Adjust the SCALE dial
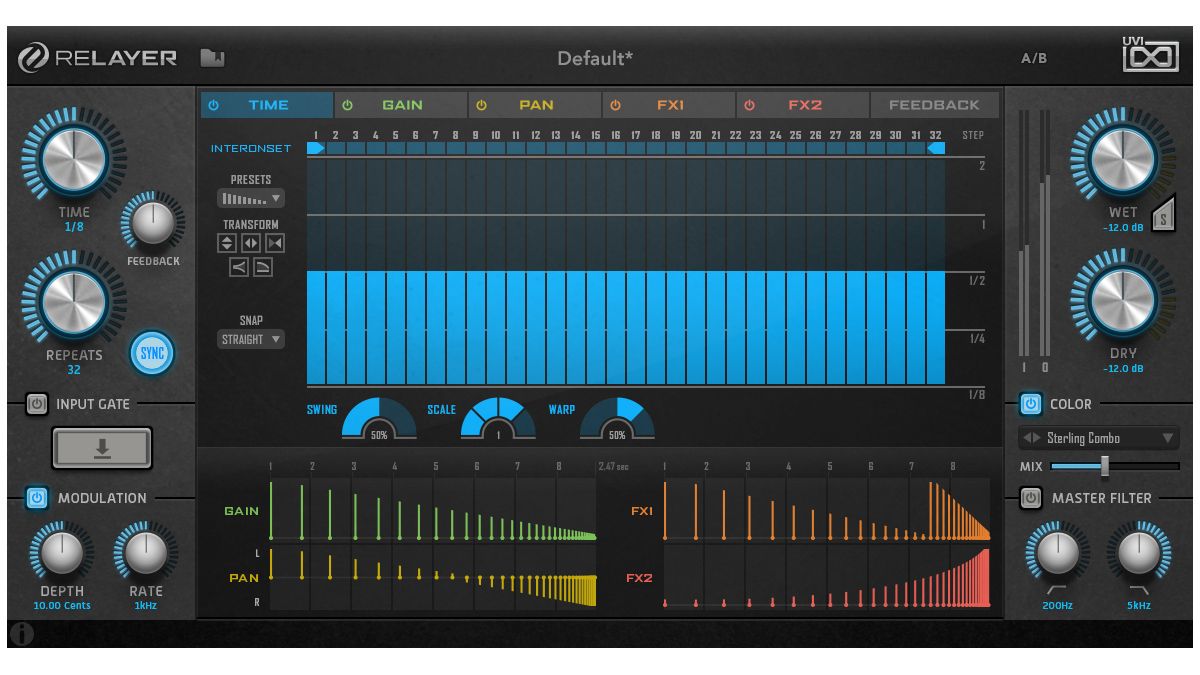Image resolution: width=1200 pixels, height=675 pixels. (x=498, y=419)
